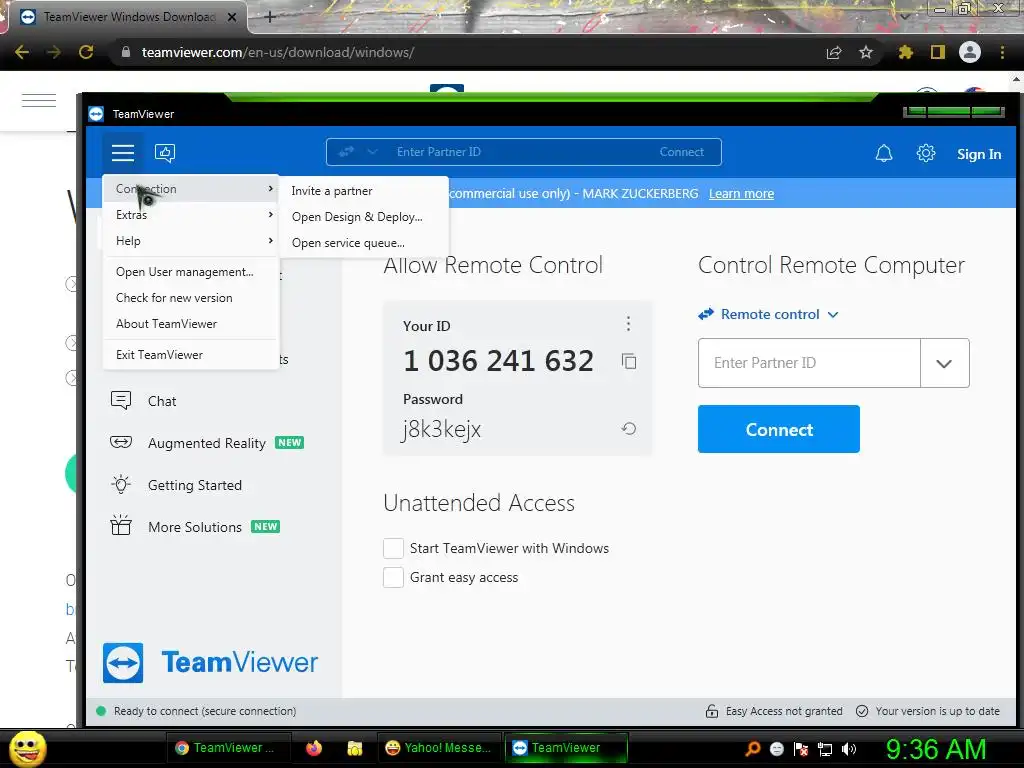The width and height of the screenshot is (1024, 768).
Task: Open the TeamViewer hamburger menu
Action: tap(123, 153)
